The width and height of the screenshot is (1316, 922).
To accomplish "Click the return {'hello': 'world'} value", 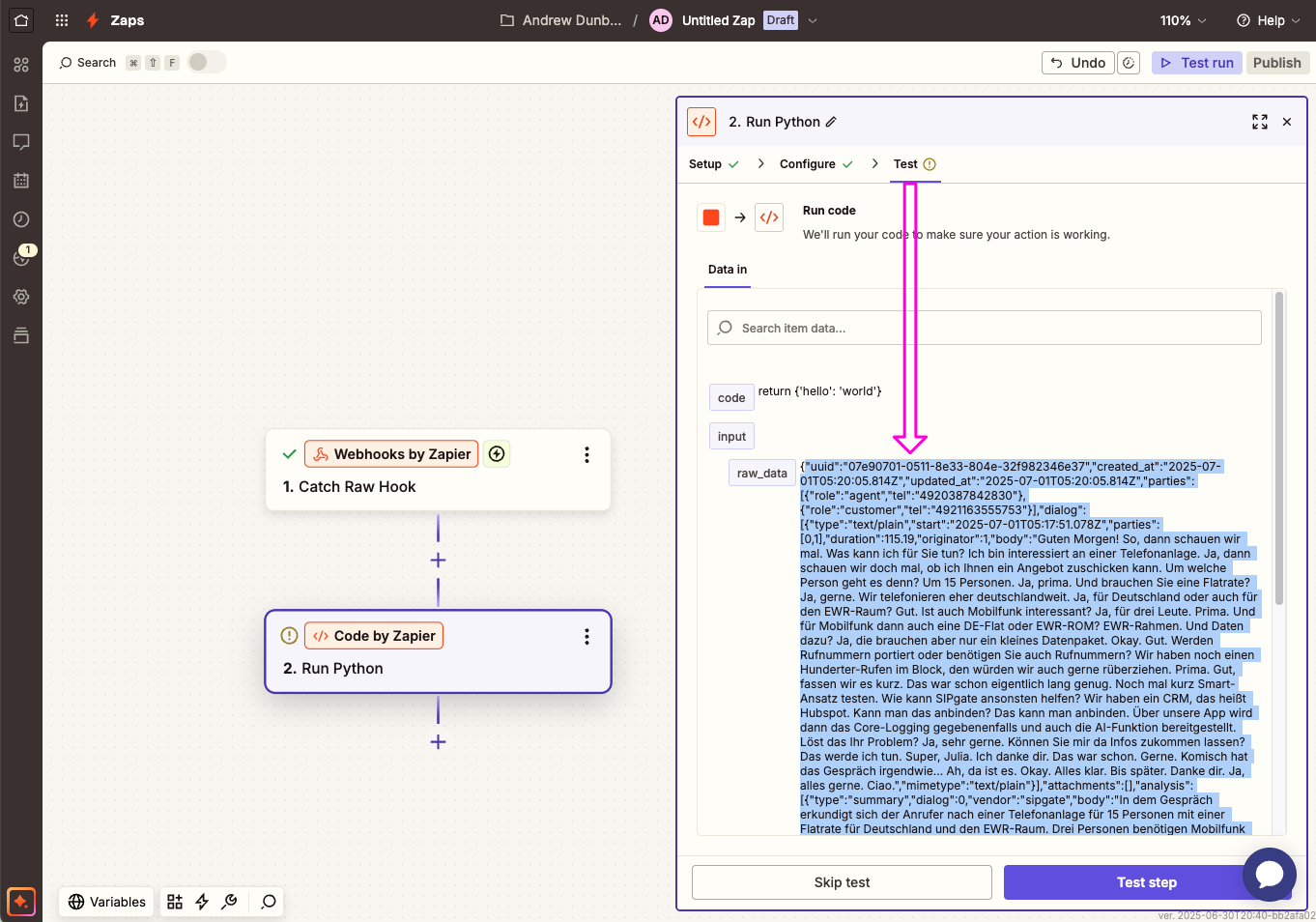I will point(819,391).
